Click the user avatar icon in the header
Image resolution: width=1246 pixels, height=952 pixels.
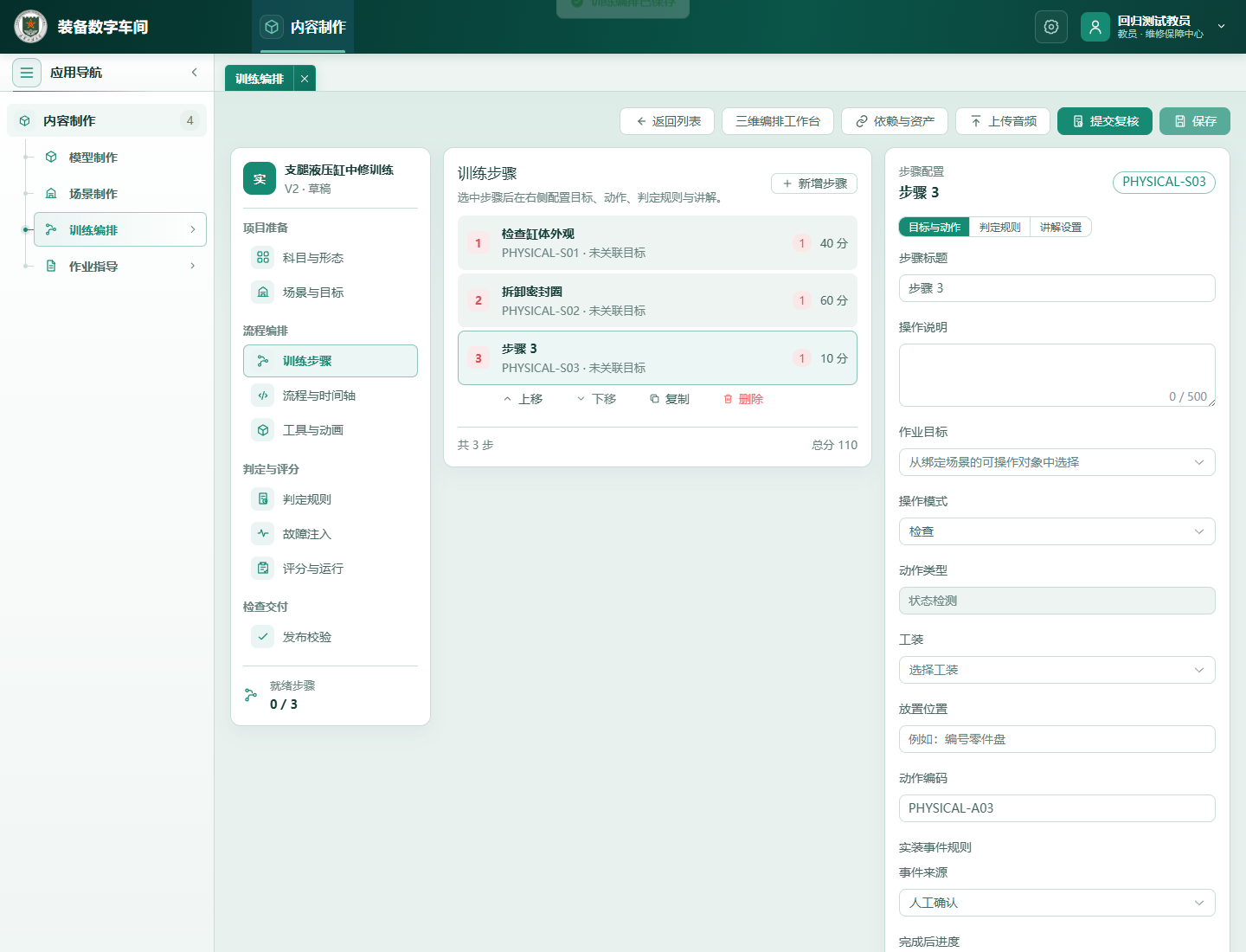(1095, 27)
